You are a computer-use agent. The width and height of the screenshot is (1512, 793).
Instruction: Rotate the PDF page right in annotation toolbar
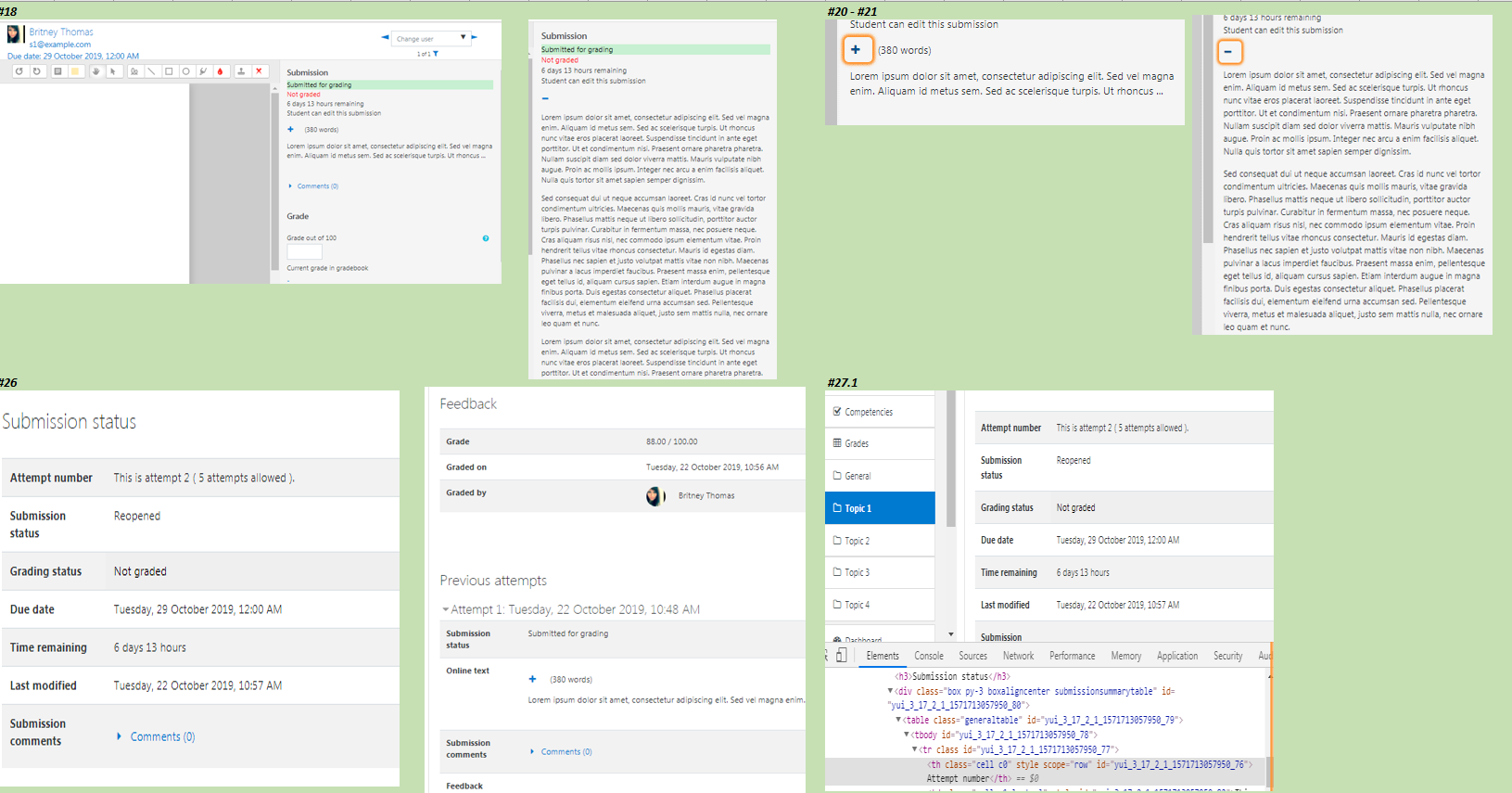click(x=37, y=71)
